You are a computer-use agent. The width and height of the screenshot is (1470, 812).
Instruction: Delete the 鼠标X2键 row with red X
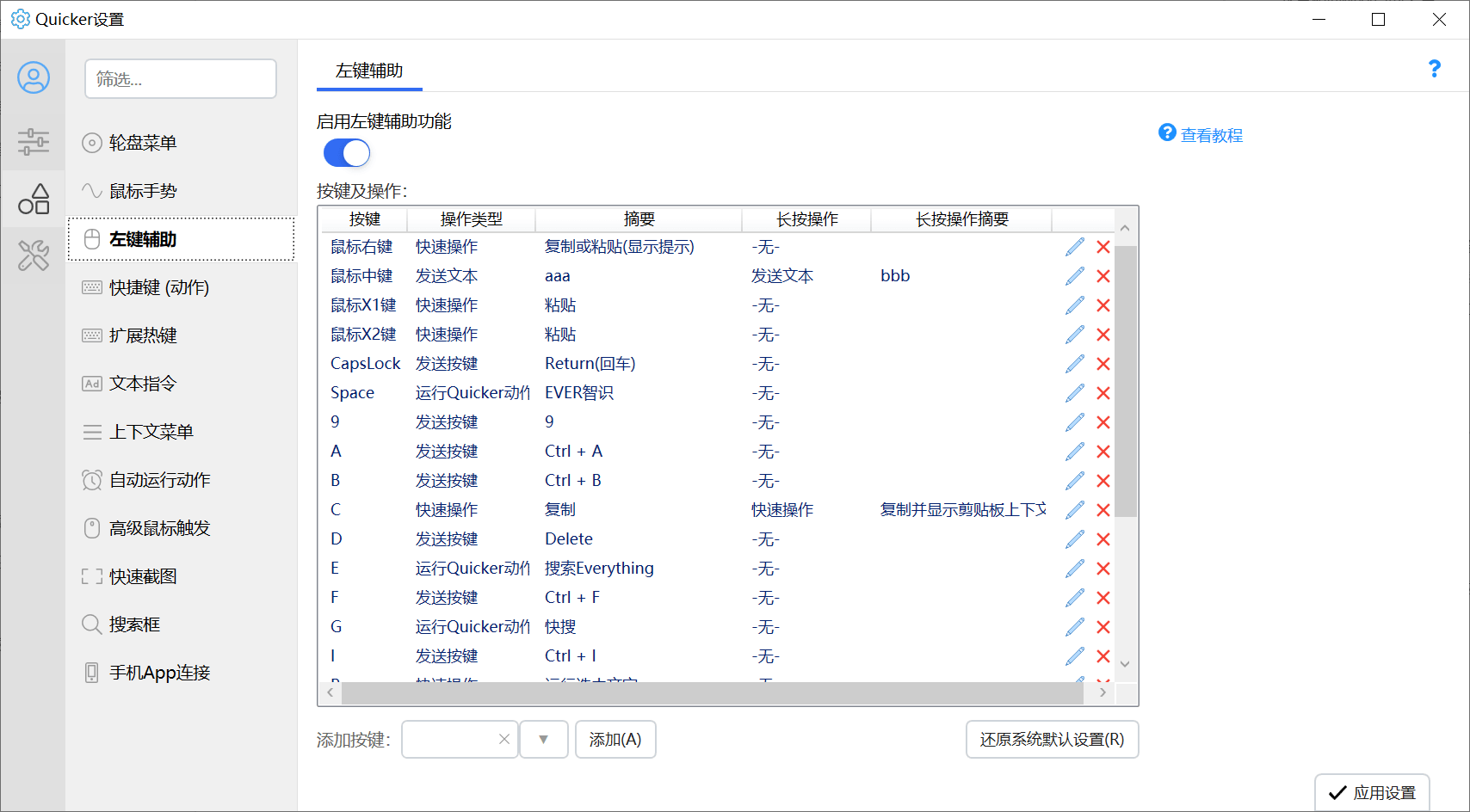1103,335
